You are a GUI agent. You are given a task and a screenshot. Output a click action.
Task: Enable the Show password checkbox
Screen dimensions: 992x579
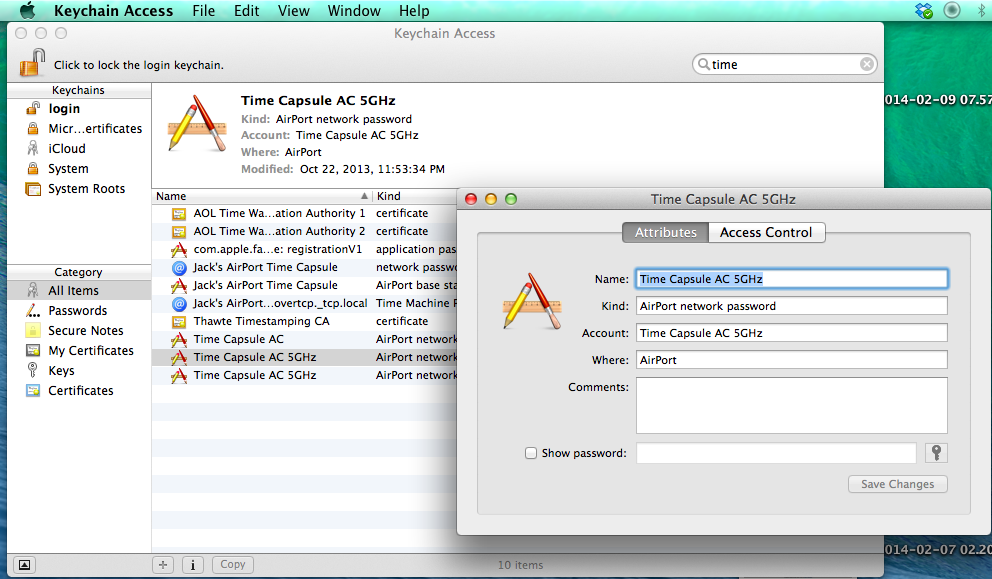point(531,453)
